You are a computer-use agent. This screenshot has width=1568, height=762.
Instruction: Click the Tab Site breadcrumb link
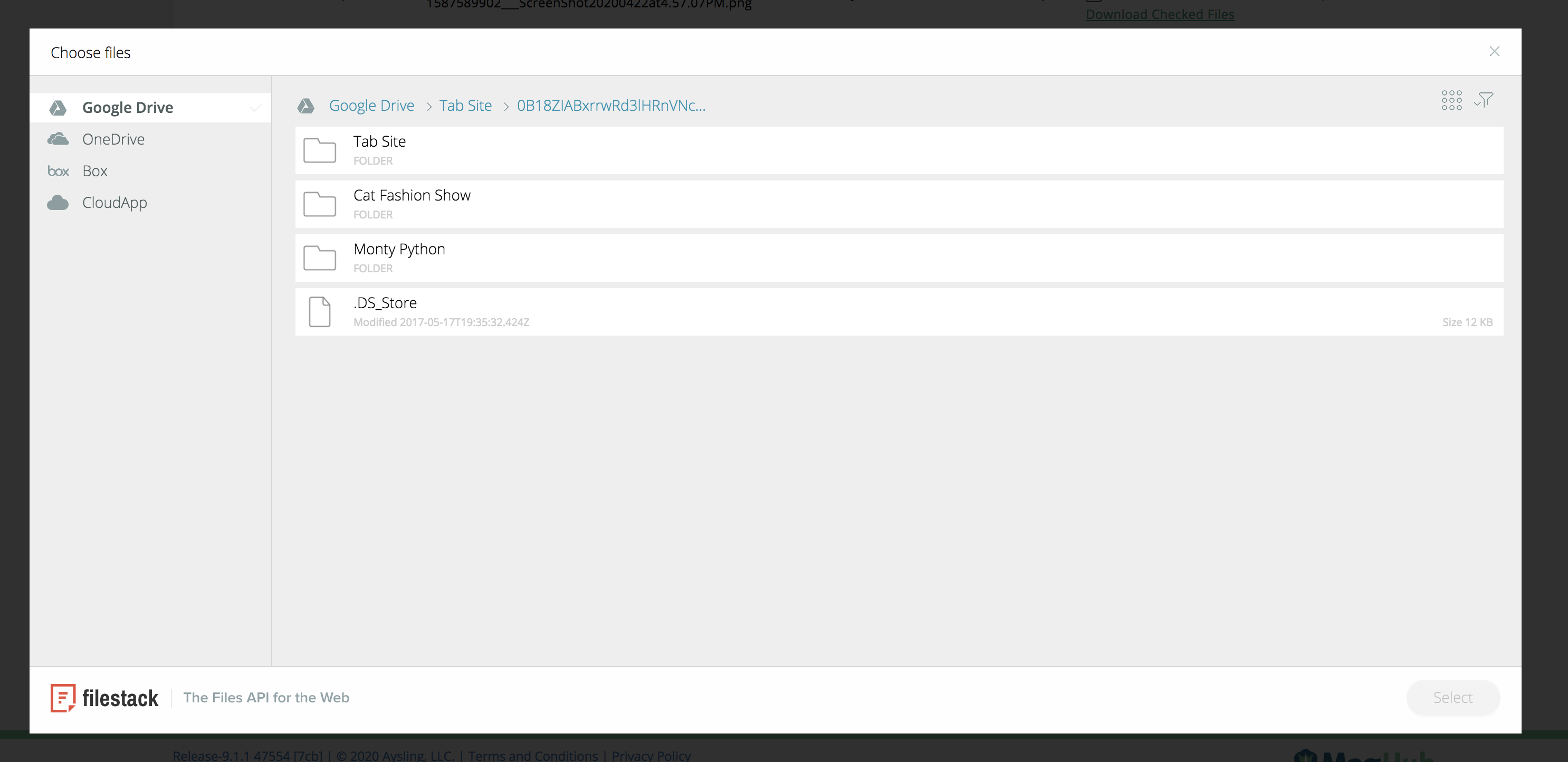coord(465,105)
